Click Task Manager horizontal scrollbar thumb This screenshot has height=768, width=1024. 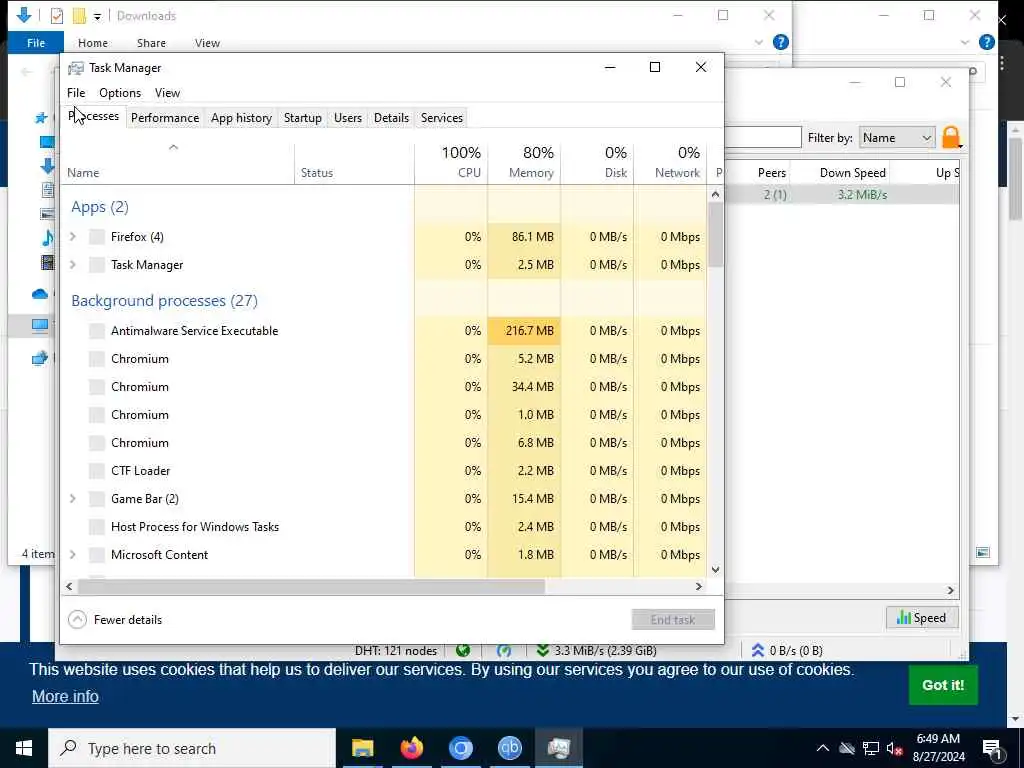(x=311, y=586)
